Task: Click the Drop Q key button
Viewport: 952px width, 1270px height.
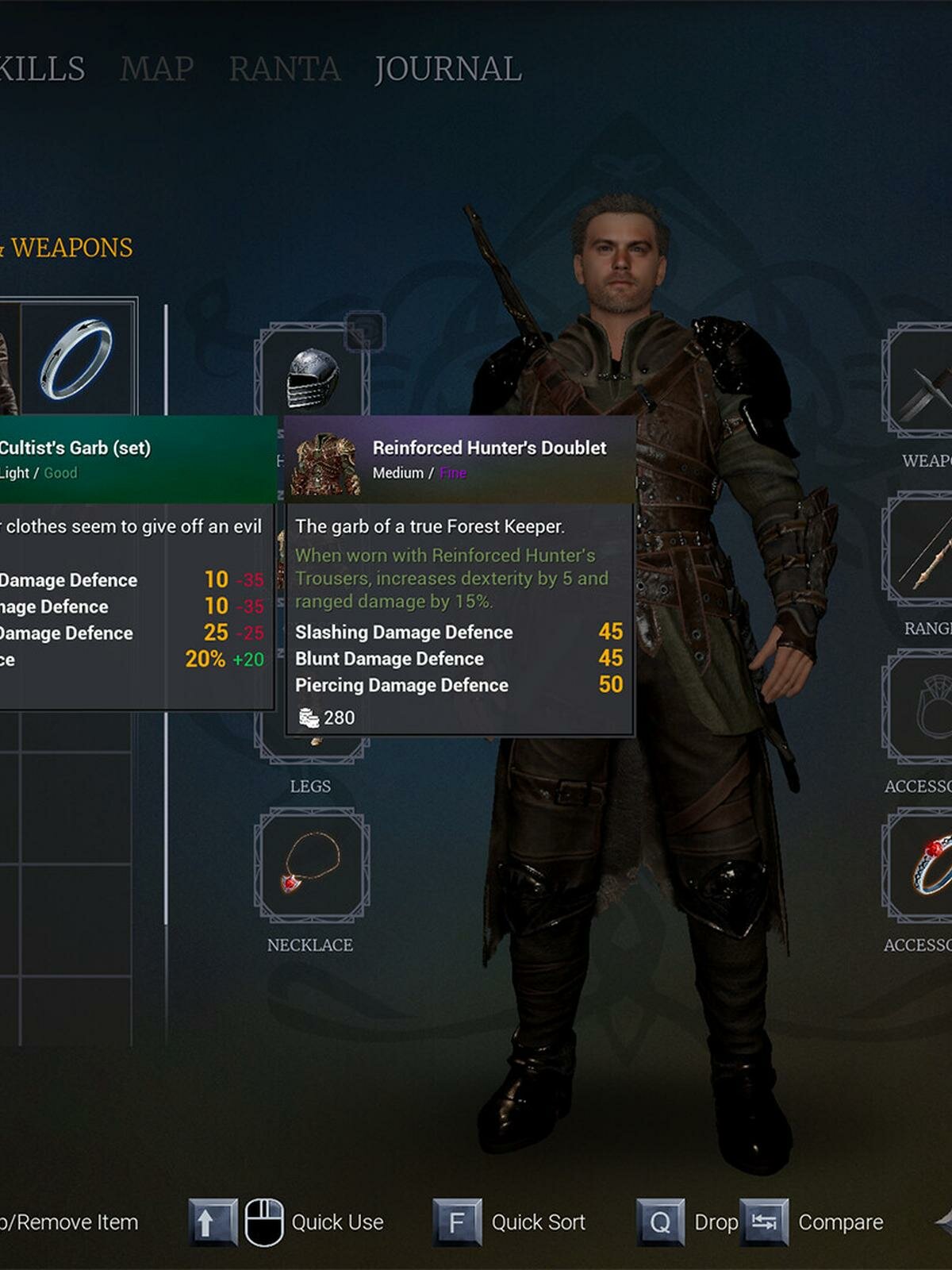Action: point(660,1222)
